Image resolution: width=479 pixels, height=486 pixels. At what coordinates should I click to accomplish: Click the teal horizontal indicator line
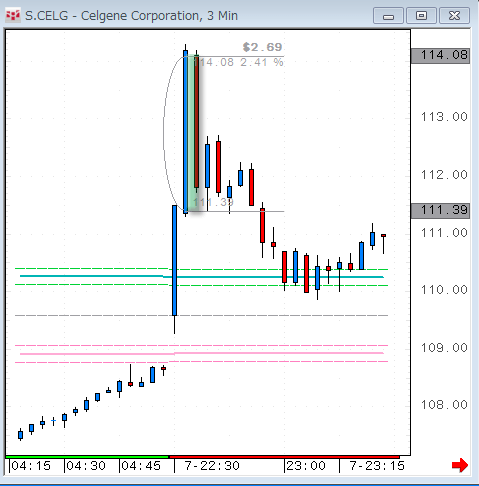pos(202,277)
